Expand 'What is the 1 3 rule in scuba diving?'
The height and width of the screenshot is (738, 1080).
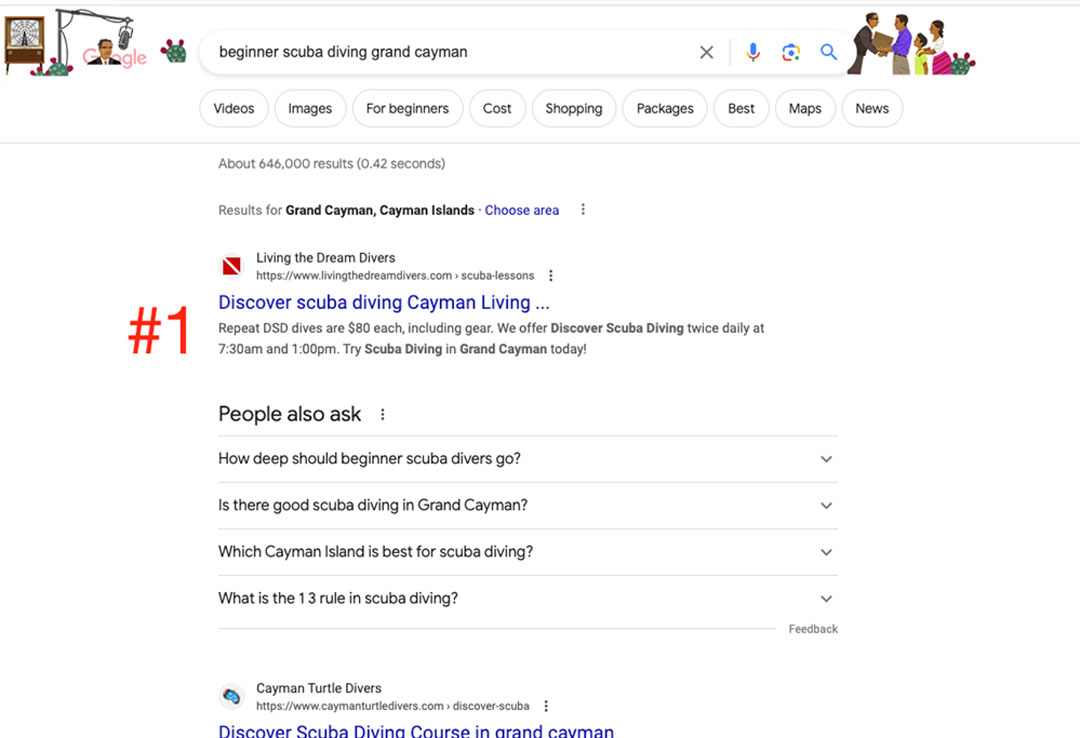(x=528, y=598)
